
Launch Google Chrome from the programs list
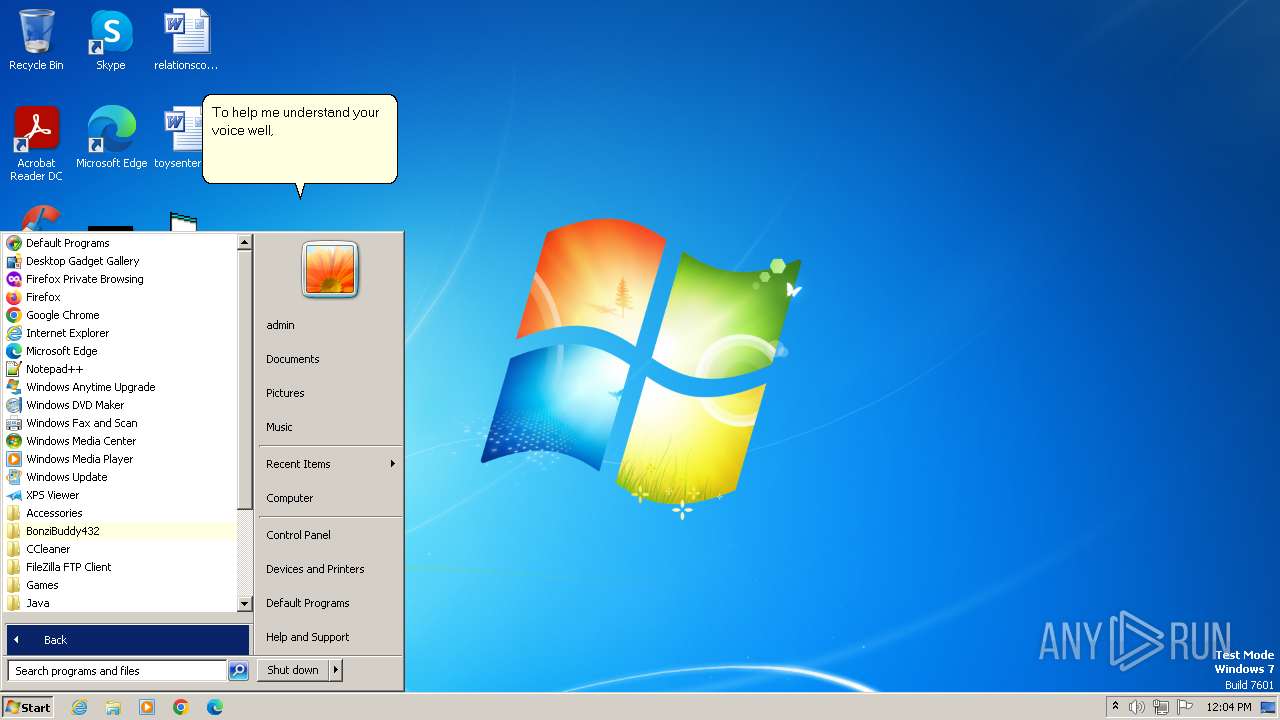pyautogui.click(x=121, y=315)
